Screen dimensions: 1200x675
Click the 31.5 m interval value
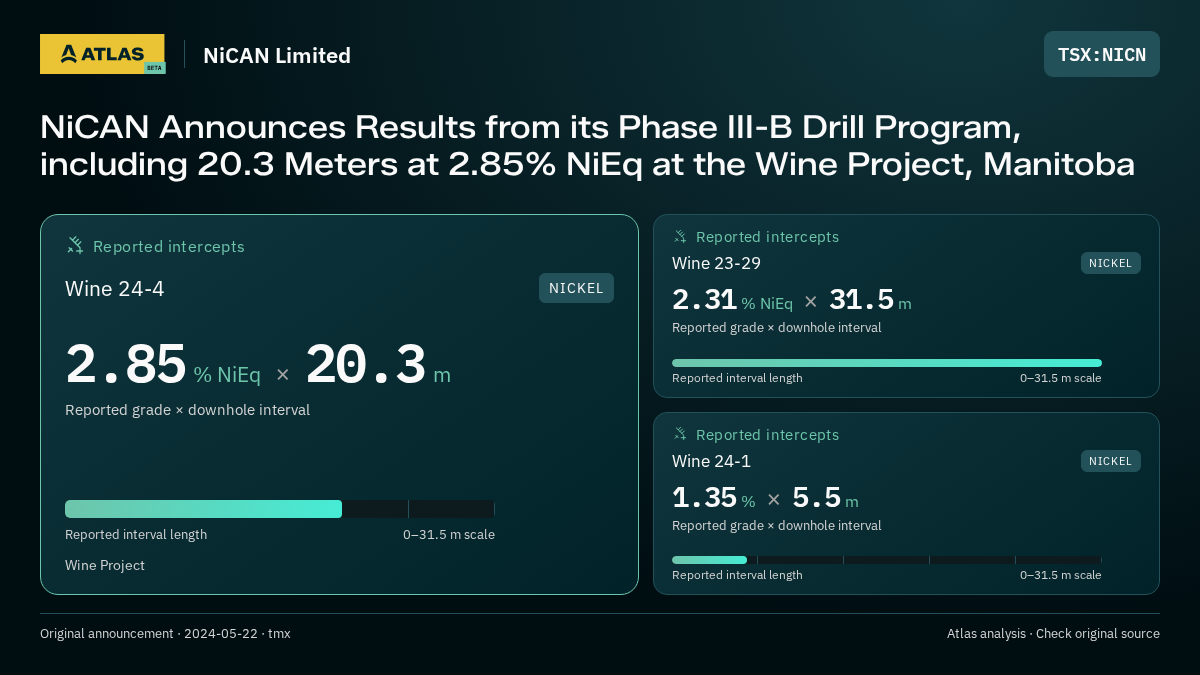(x=870, y=300)
